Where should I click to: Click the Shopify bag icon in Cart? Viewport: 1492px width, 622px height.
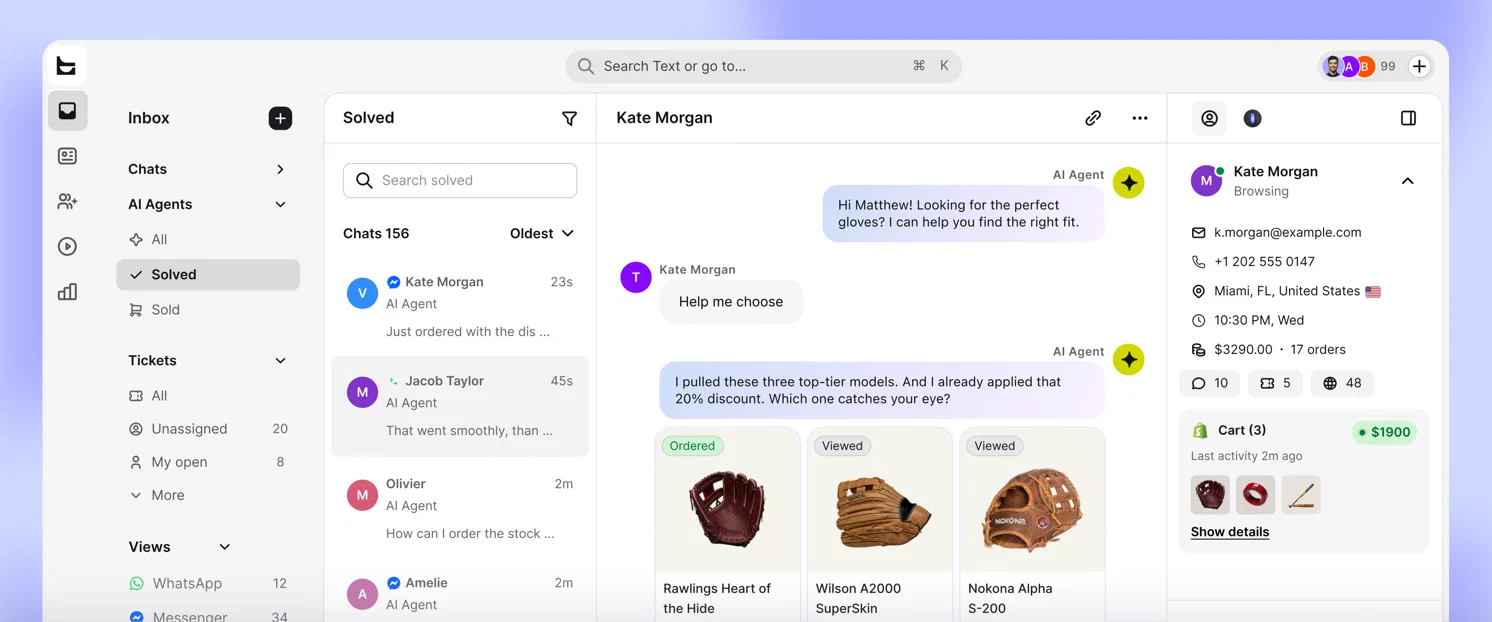coord(1200,430)
